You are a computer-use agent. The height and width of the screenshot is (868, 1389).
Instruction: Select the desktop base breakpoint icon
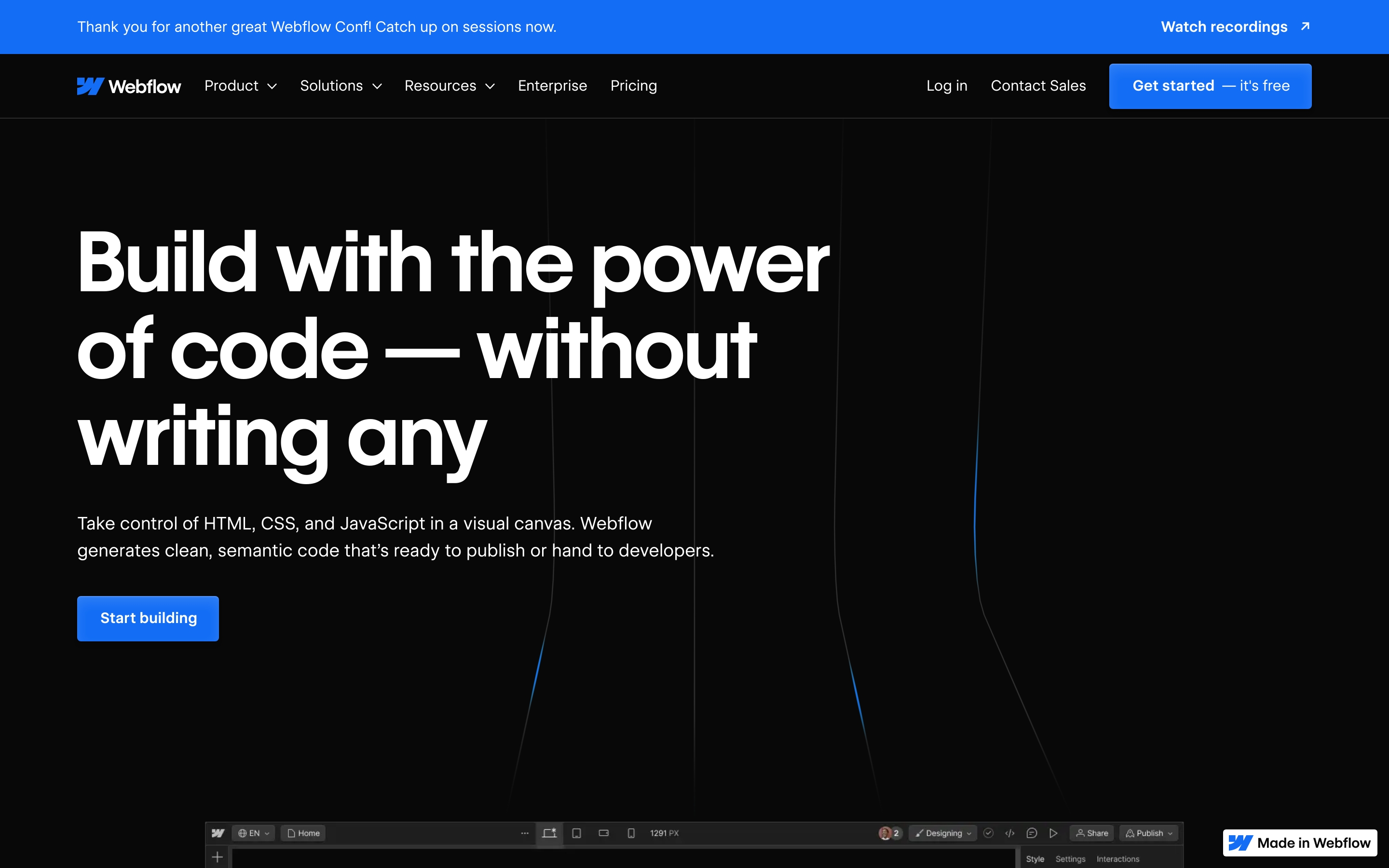point(549,833)
